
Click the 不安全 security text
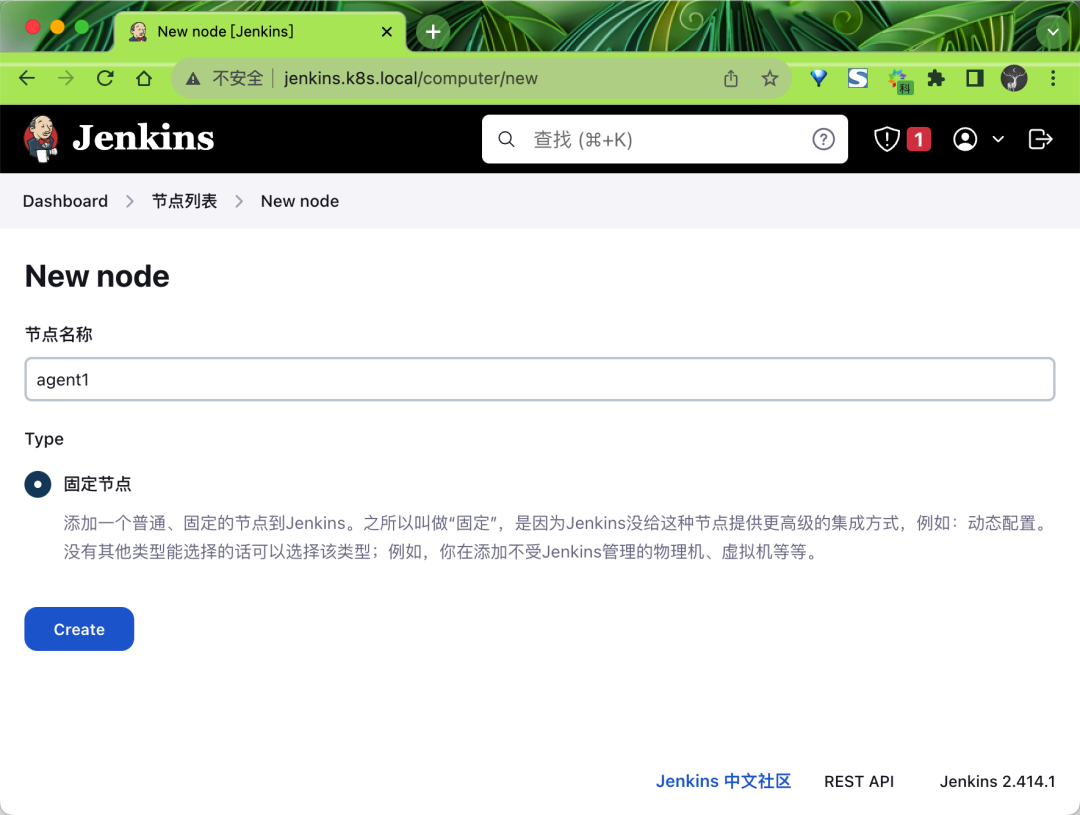tap(238, 79)
